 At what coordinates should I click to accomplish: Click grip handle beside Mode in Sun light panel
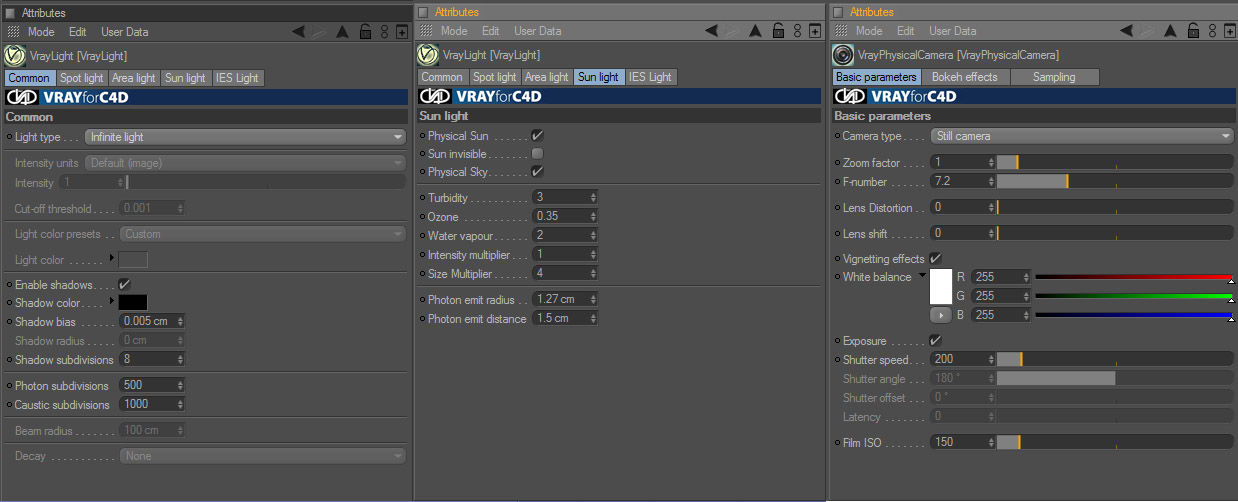(x=426, y=32)
